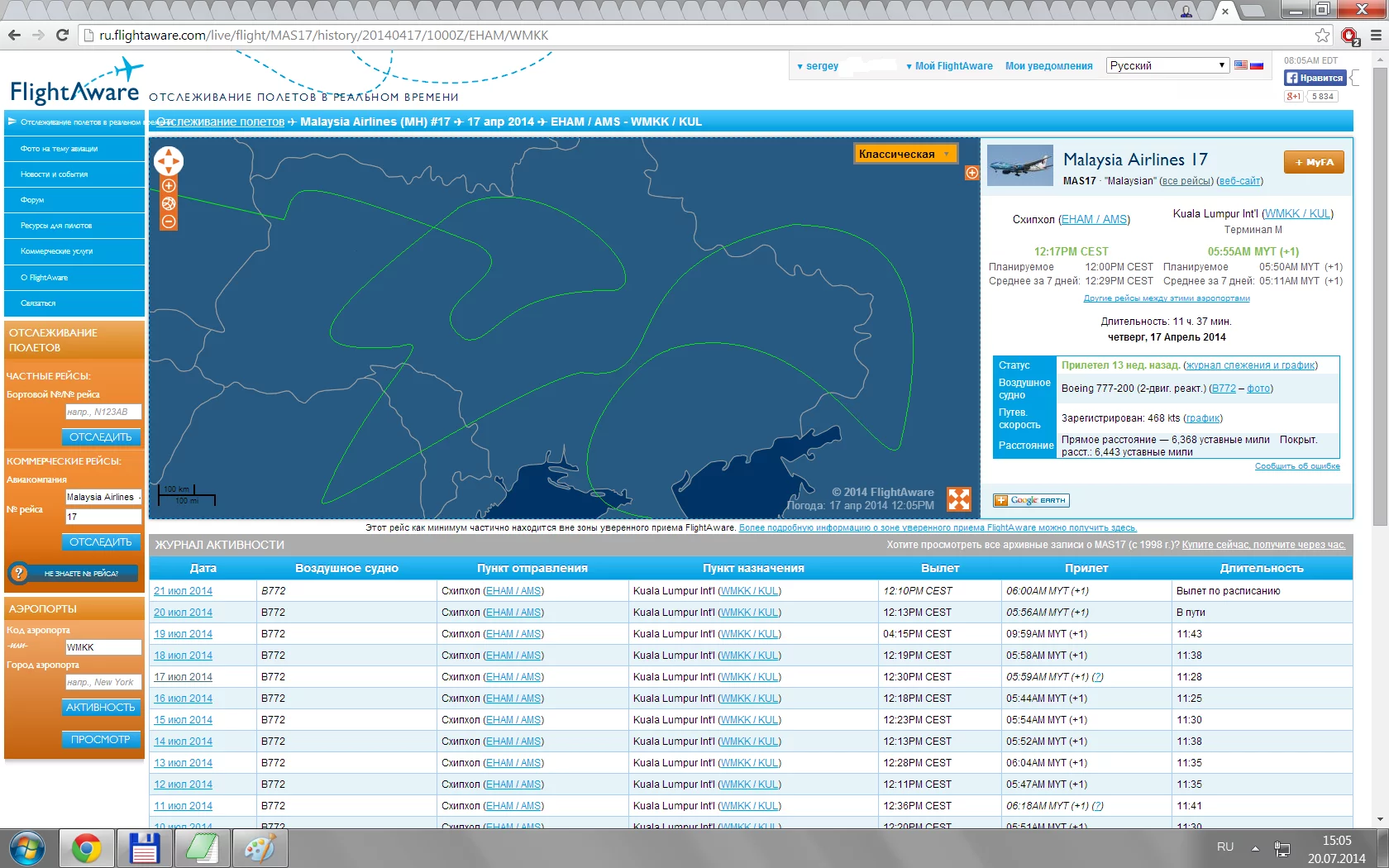The width and height of the screenshot is (1389, 868).
Task: Expand the sergey account menu
Action: 818,66
